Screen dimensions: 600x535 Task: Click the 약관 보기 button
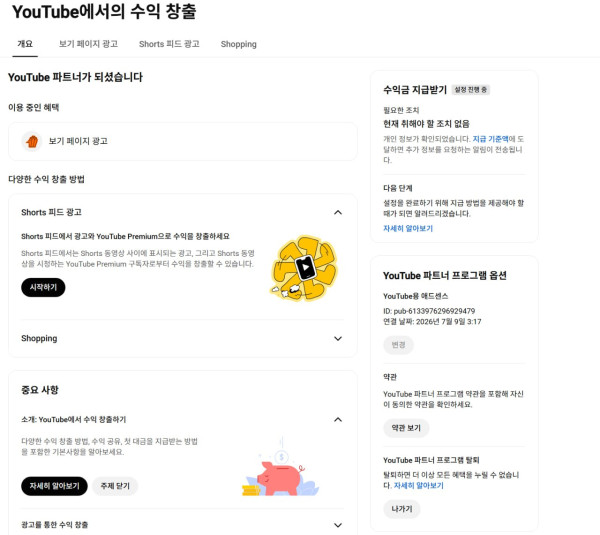(x=406, y=428)
